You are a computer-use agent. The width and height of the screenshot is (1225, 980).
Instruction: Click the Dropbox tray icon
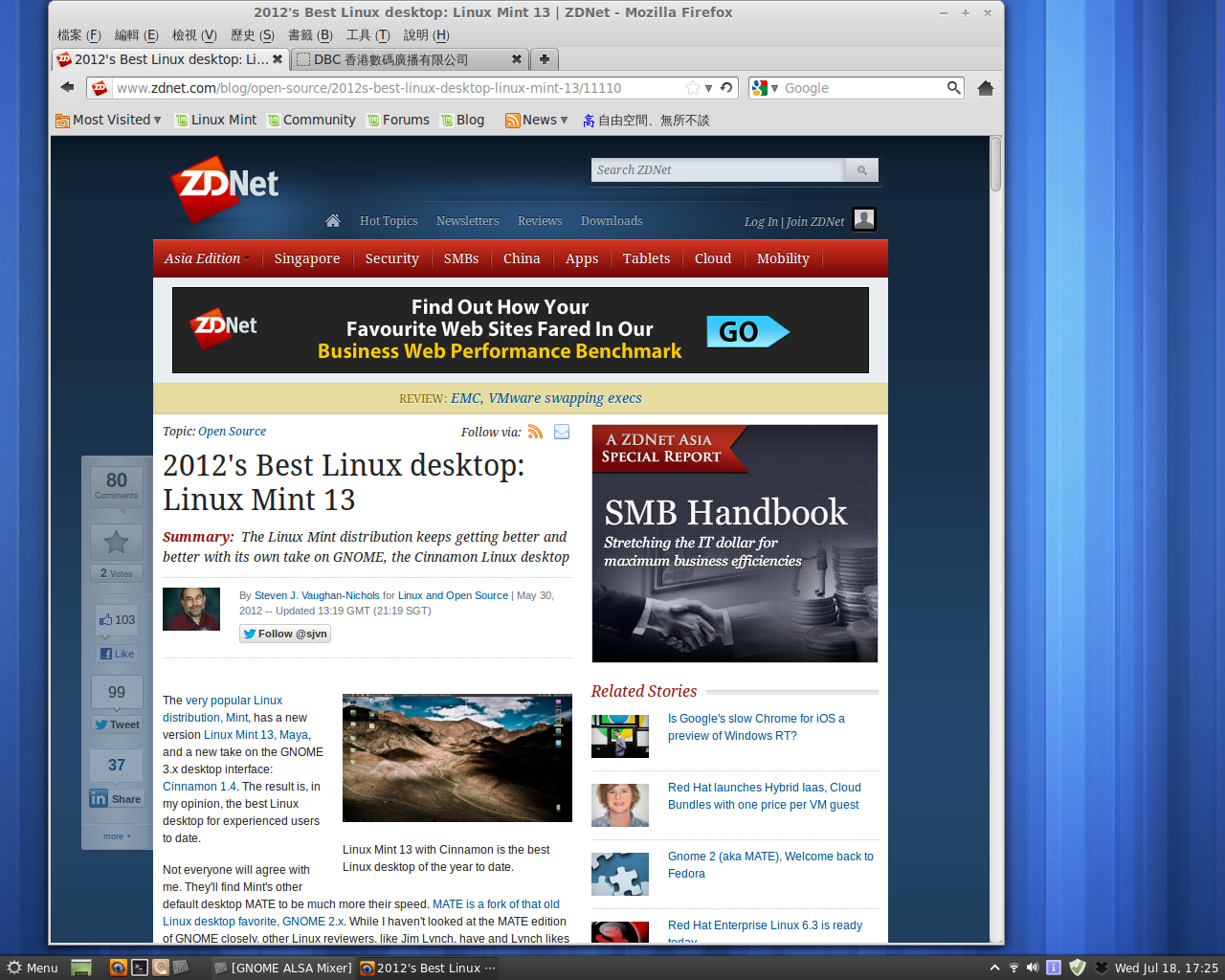point(1101,968)
